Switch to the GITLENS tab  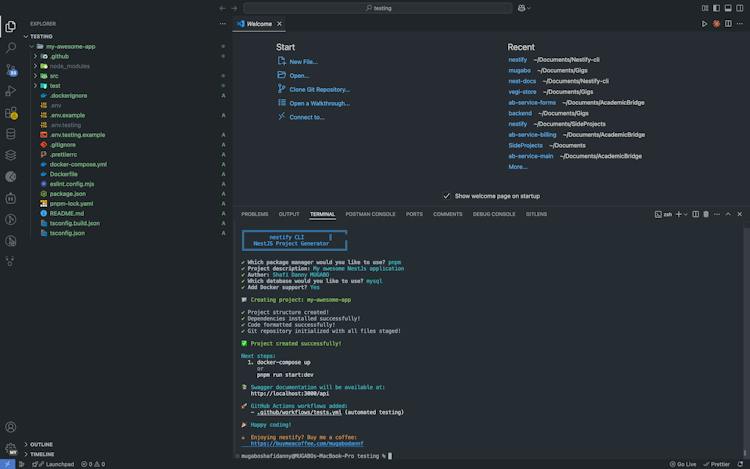(536, 214)
